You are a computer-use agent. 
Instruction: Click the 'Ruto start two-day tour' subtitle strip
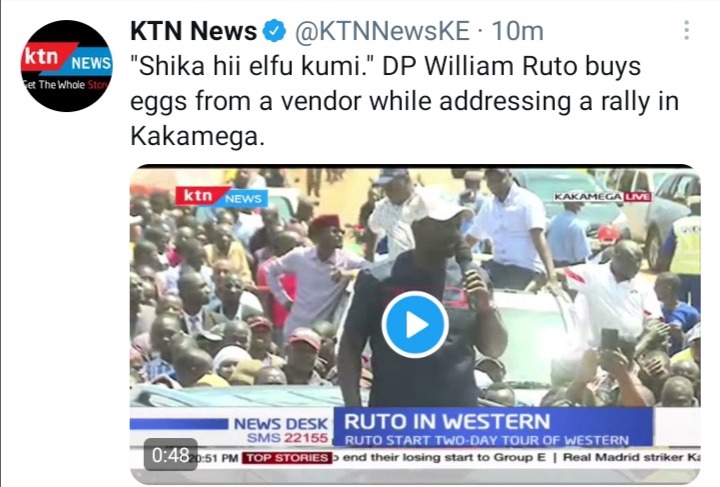point(487,440)
